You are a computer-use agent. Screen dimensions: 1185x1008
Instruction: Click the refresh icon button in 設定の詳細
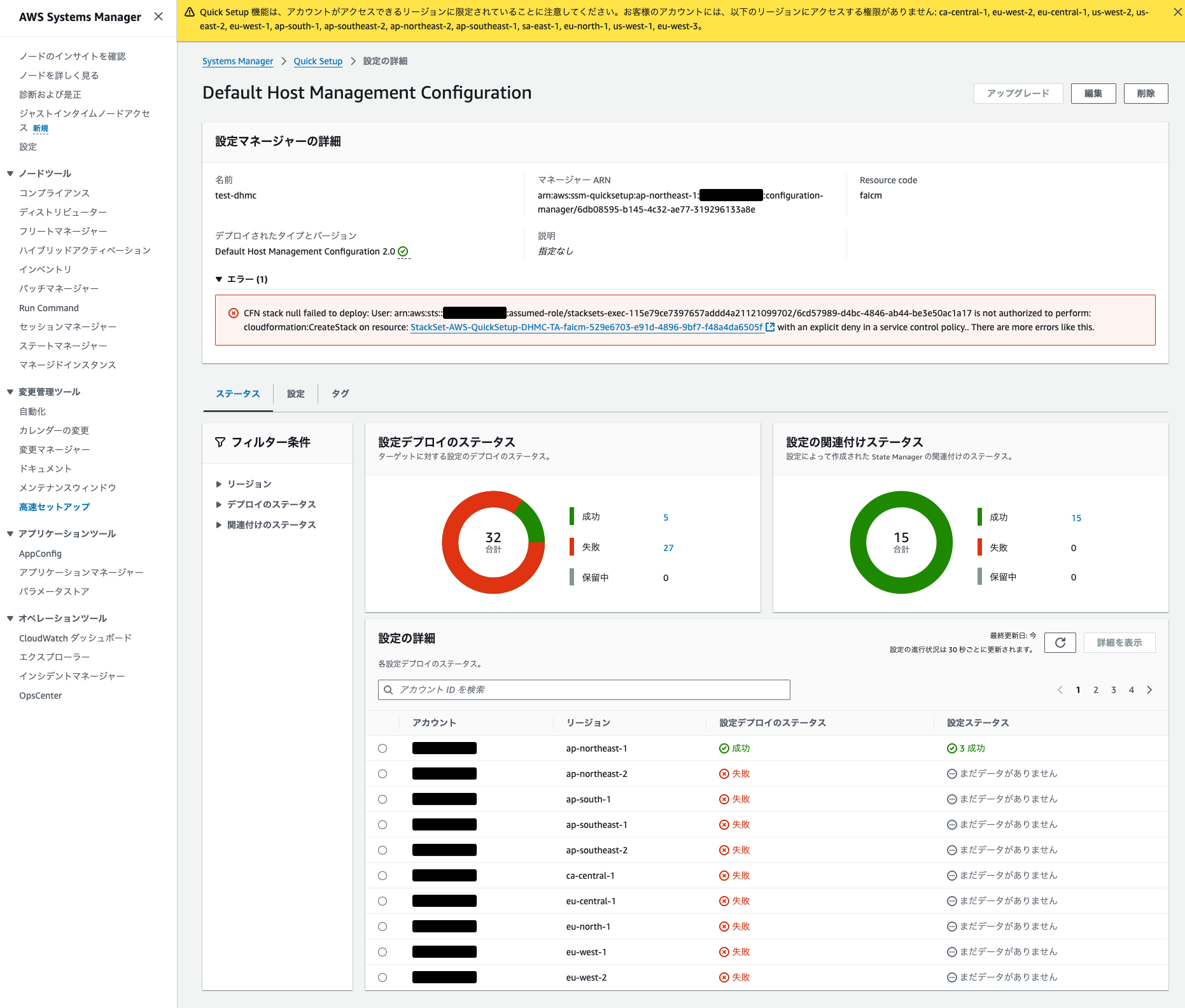pyautogui.click(x=1060, y=643)
